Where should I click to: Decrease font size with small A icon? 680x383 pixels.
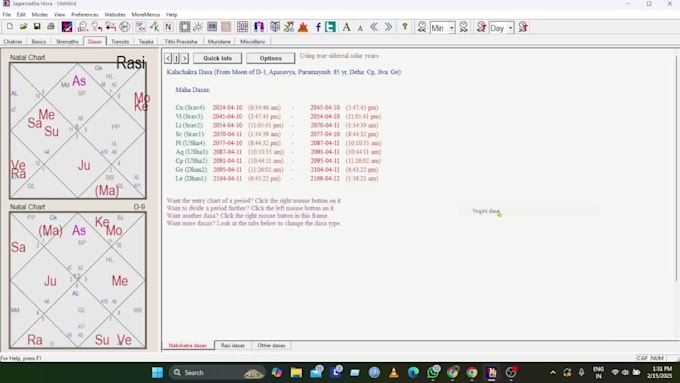pos(360,28)
